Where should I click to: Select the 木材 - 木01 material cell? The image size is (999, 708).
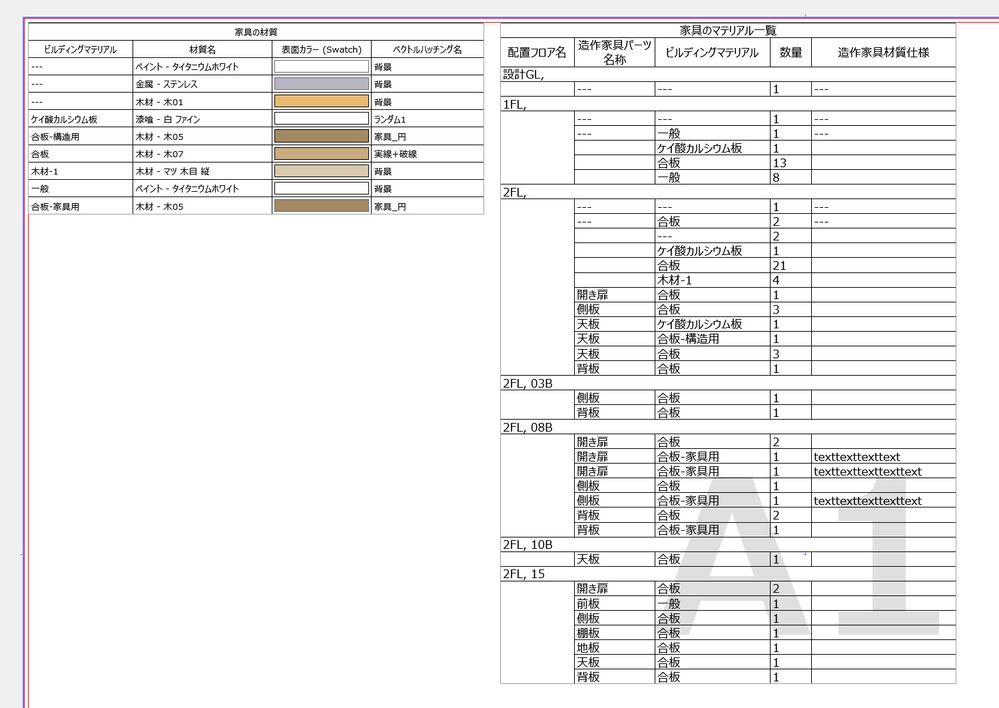pyautogui.click(x=202, y=101)
